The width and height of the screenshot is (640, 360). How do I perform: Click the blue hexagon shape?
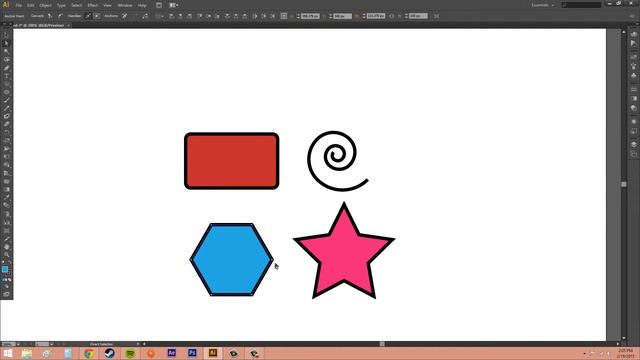(x=231, y=259)
